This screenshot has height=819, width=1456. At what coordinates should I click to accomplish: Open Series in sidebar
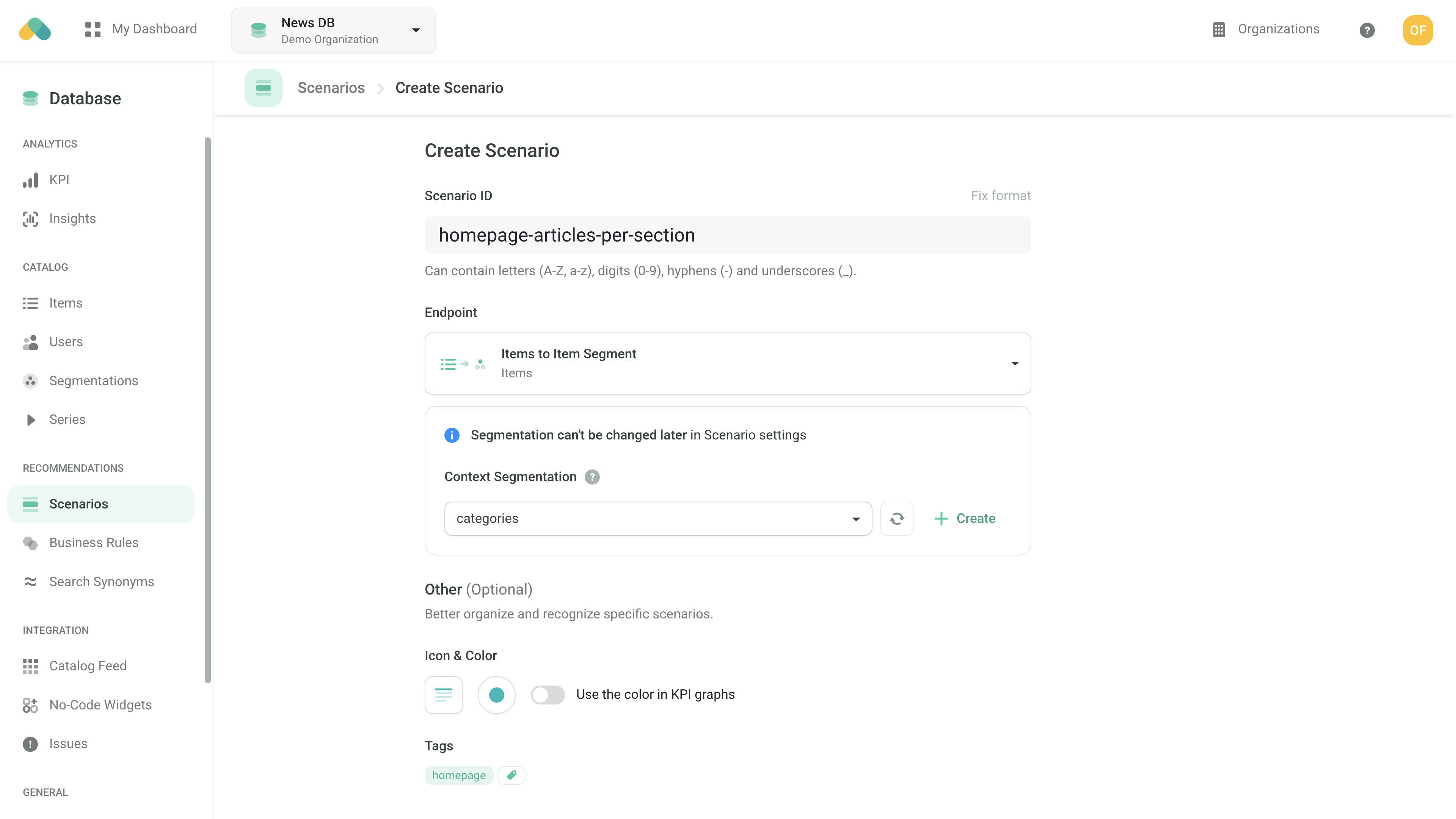pyautogui.click(x=100, y=419)
